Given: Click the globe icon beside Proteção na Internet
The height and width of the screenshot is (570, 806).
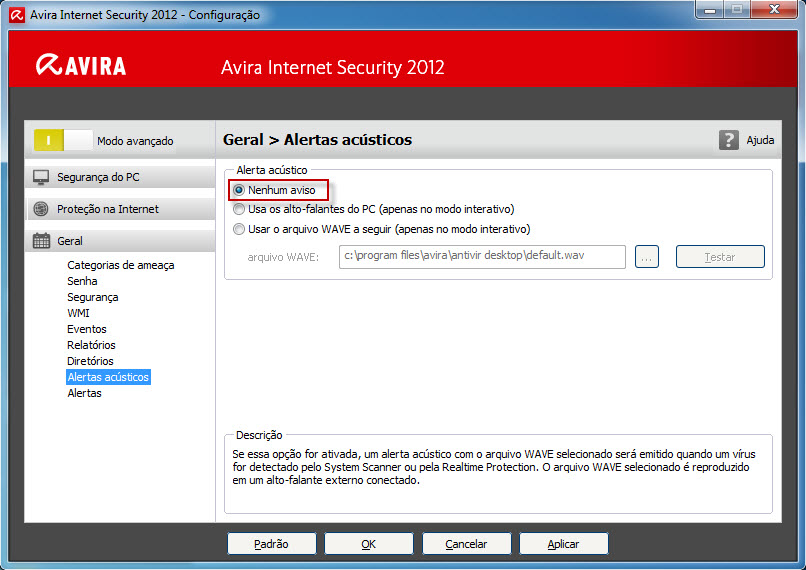Looking at the screenshot, I should coord(41,209).
